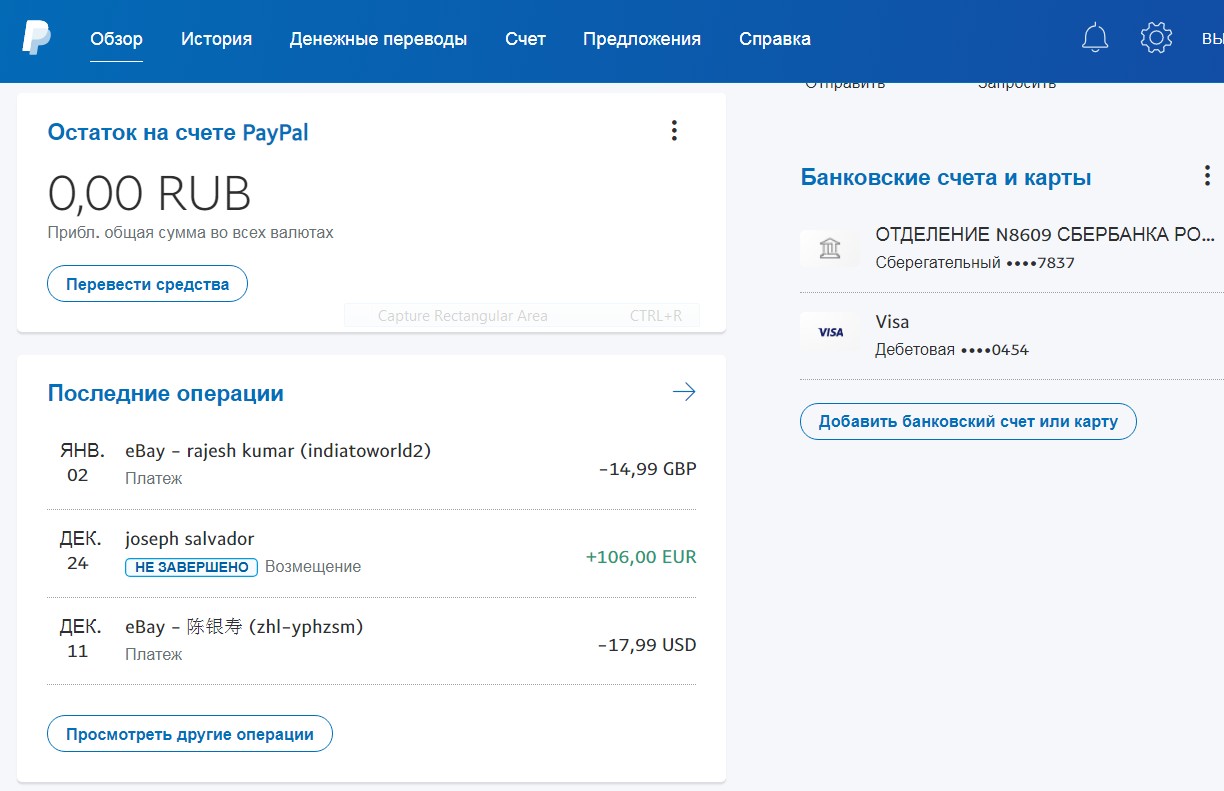
Task: Switch to the Обзор tab
Action: pyautogui.click(x=116, y=39)
